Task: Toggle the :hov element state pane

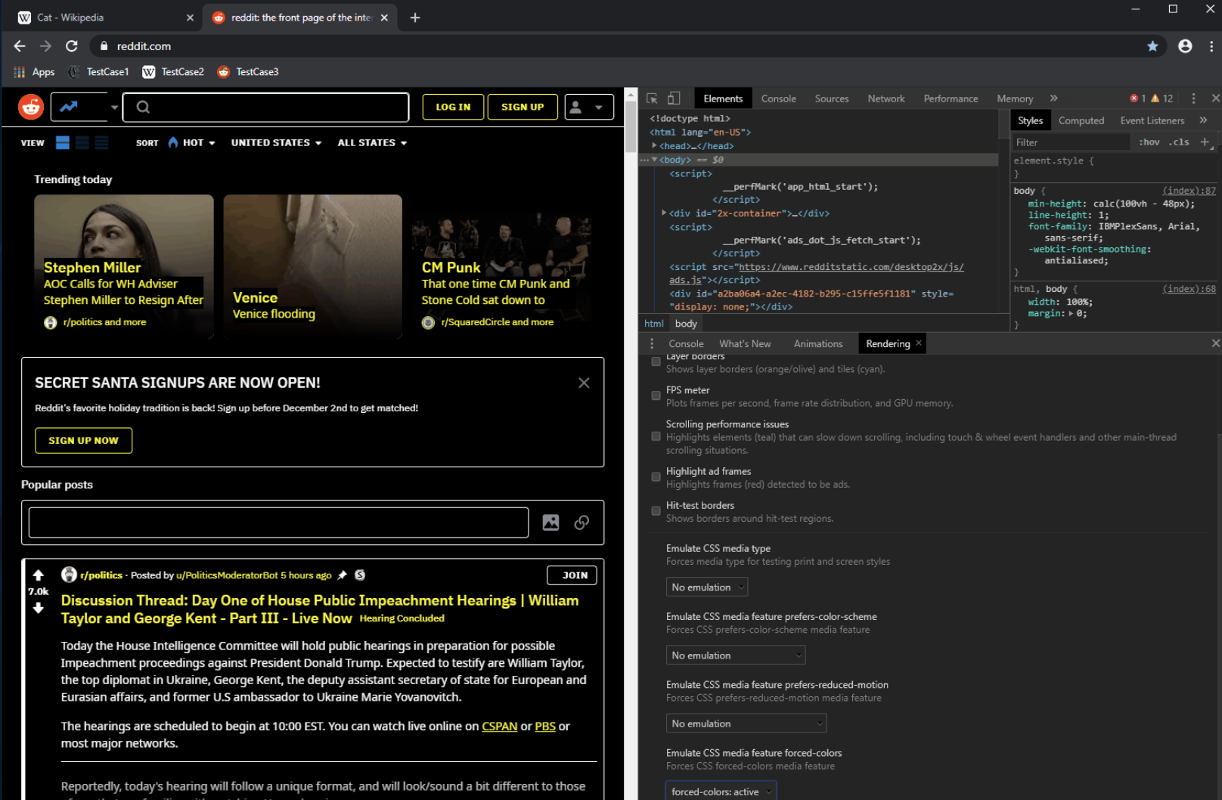Action: (x=1150, y=142)
